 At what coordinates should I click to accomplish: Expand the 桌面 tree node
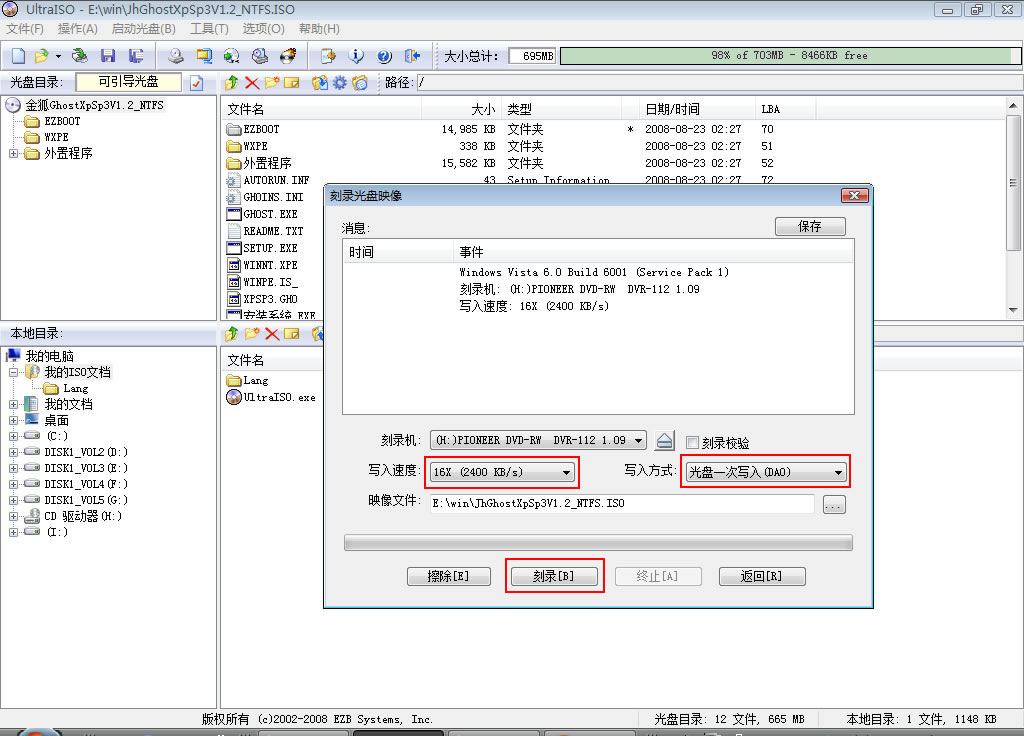click(13, 421)
